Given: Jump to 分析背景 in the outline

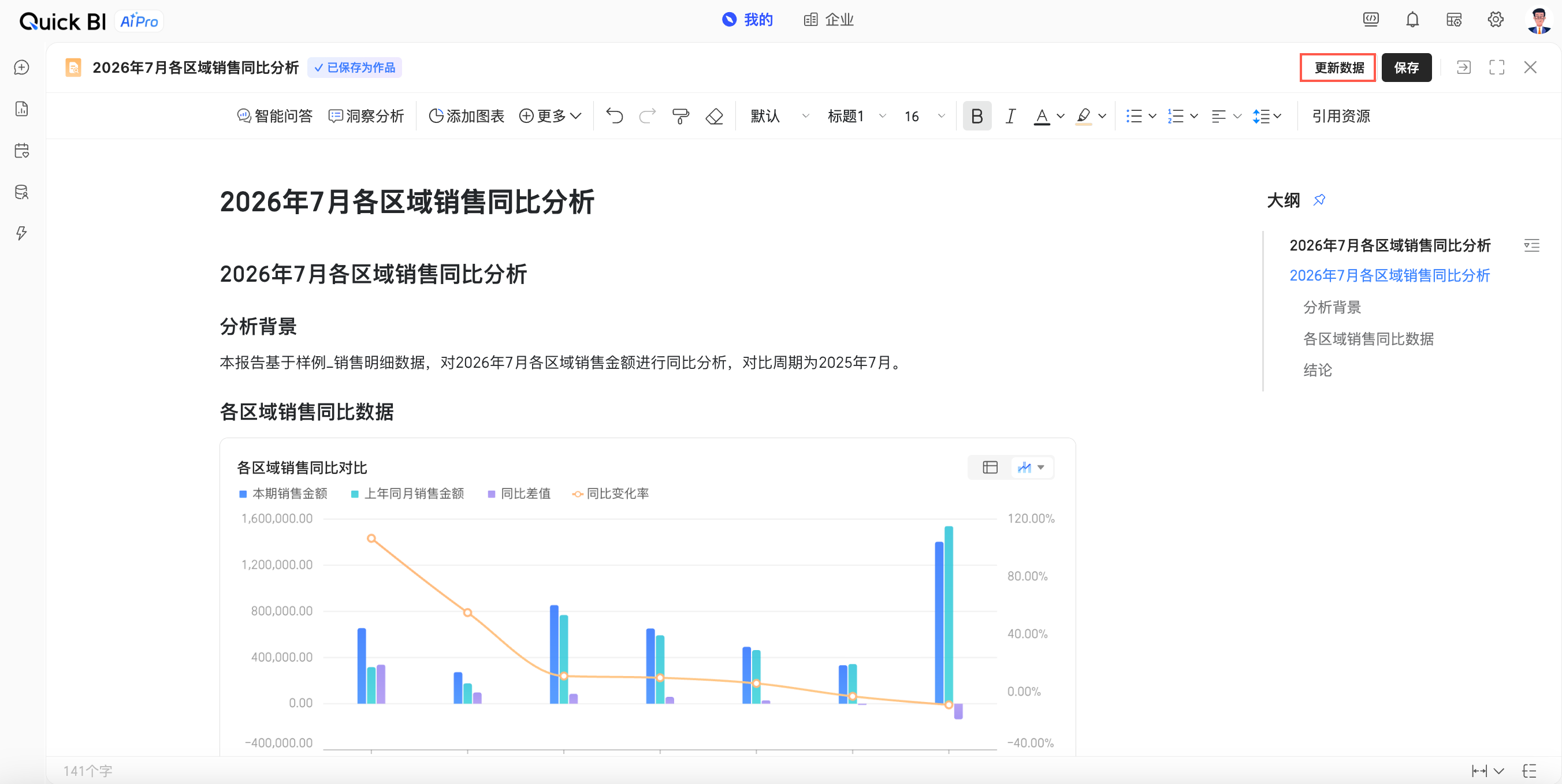Looking at the screenshot, I should [x=1332, y=307].
